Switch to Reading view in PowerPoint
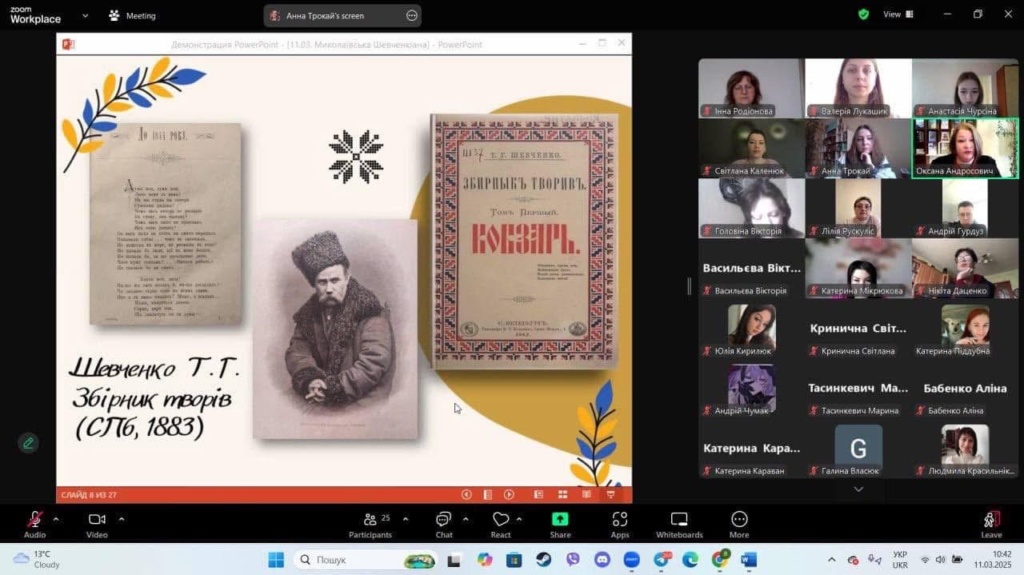1024x575 pixels. pos(586,495)
